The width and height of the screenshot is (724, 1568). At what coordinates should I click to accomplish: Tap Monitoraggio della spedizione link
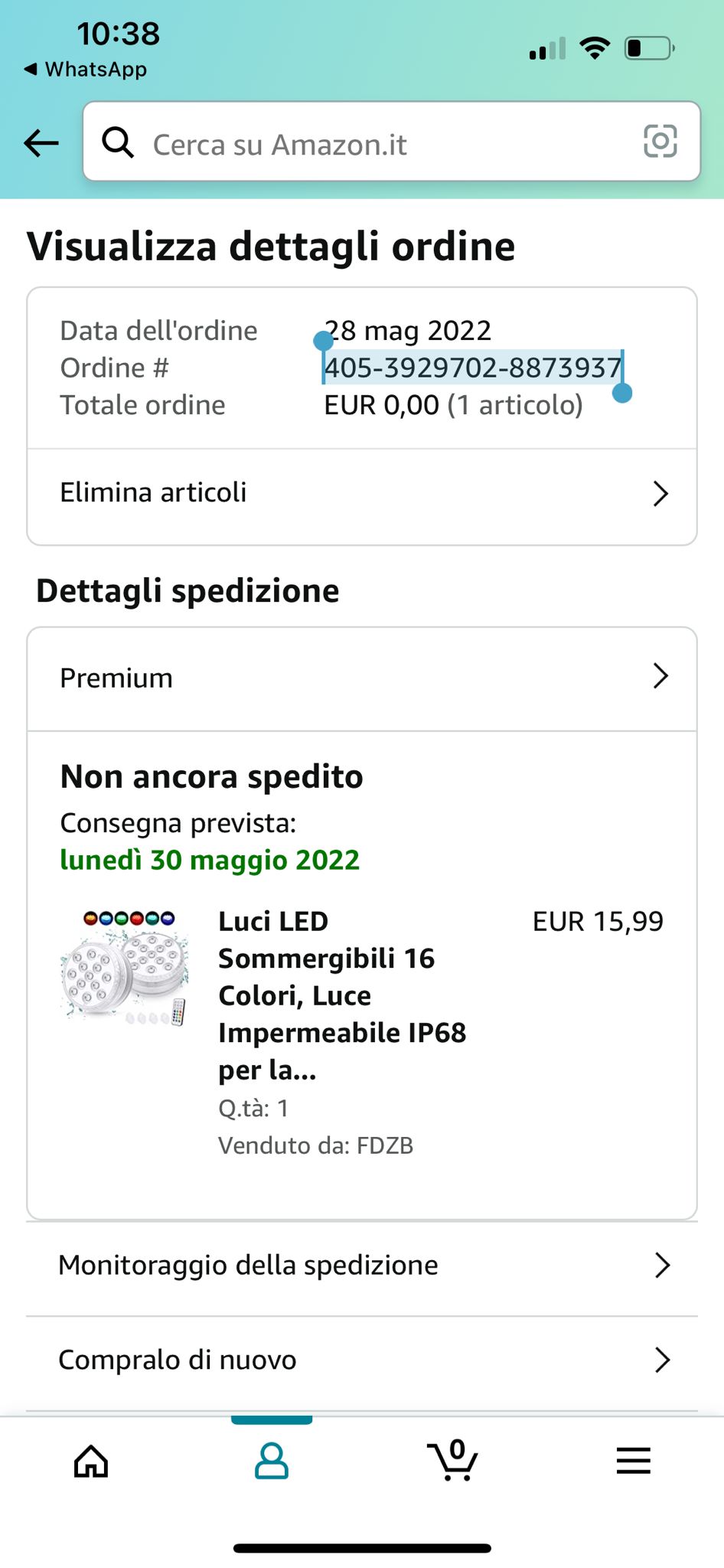(x=249, y=1266)
